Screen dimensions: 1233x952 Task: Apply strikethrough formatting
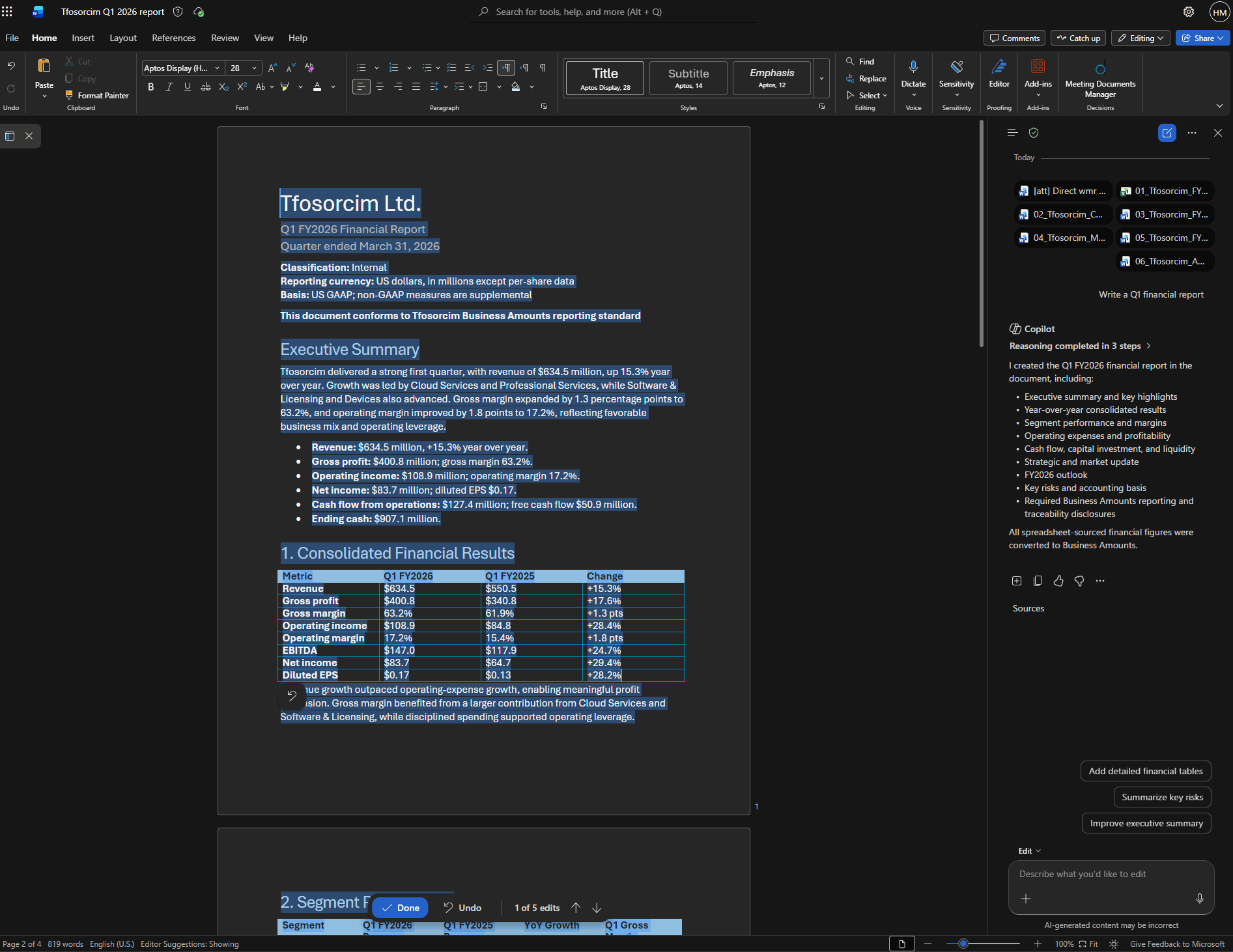206,87
